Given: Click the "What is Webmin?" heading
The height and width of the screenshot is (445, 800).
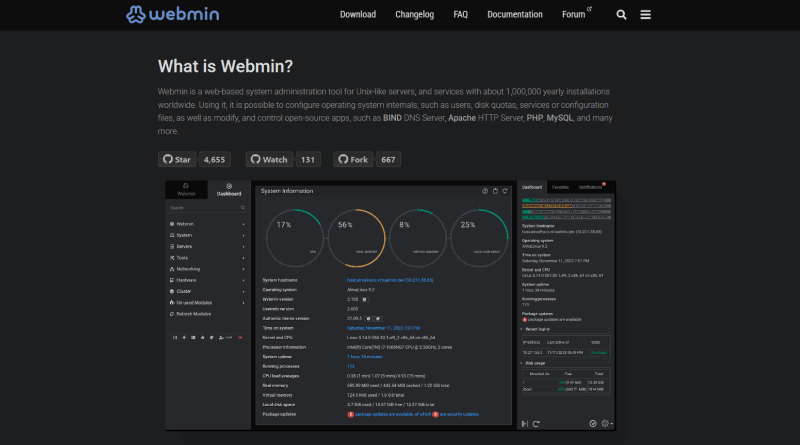Looking at the screenshot, I should pos(225,66).
